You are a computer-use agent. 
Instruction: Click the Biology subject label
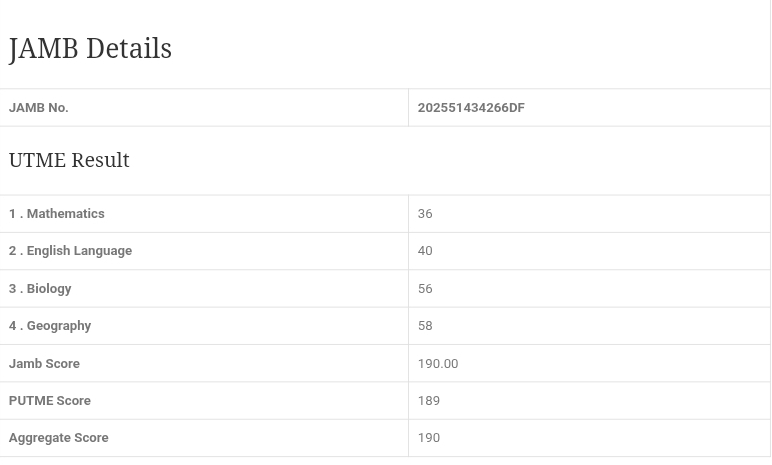pos(40,289)
